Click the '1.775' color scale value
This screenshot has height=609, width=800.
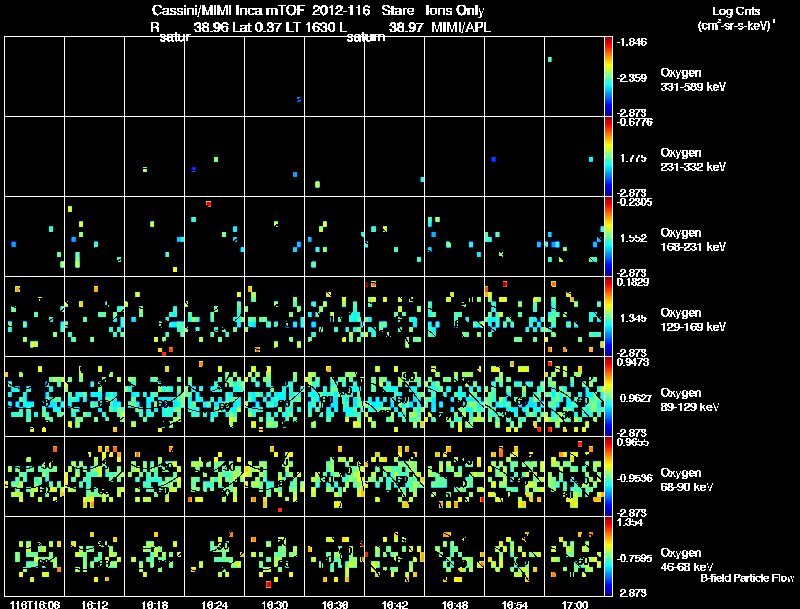(x=633, y=158)
